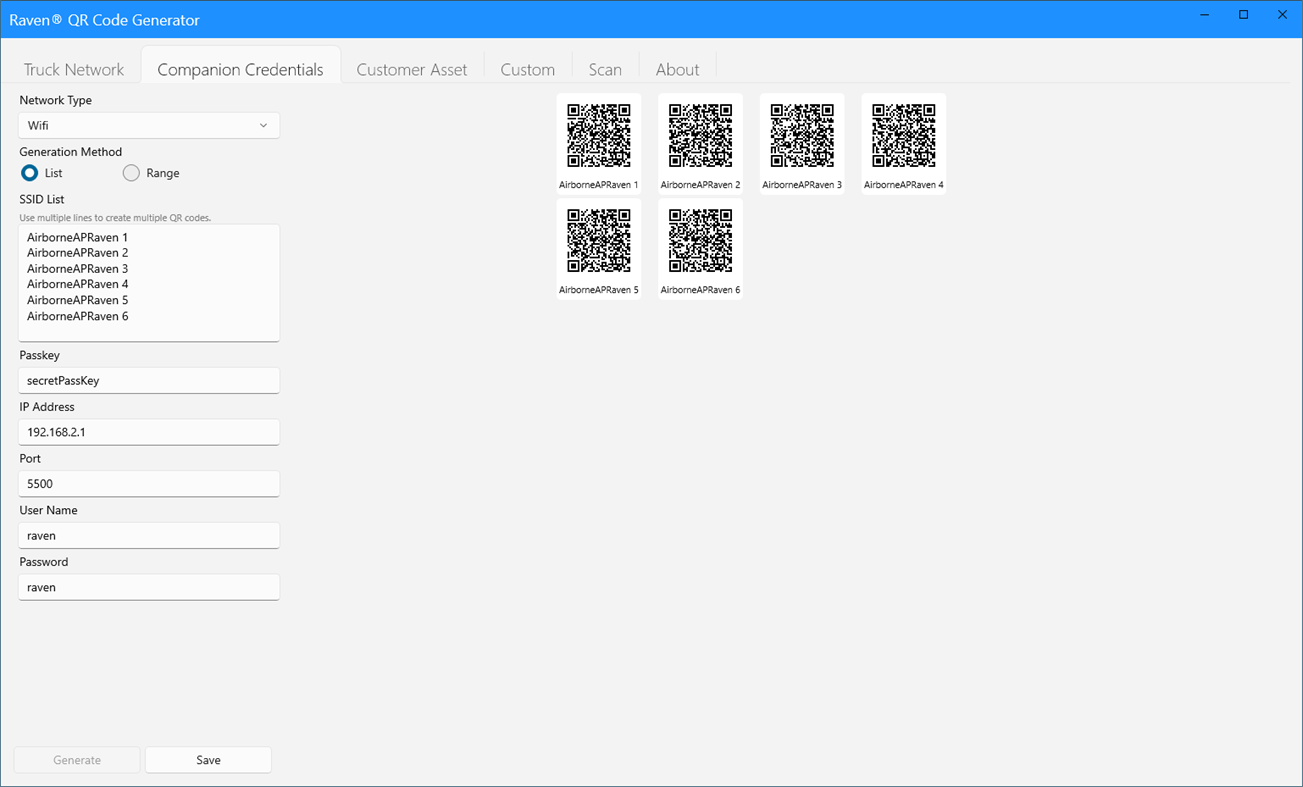Screen dimensions: 1303x787
Task: Switch to the Truck Network tab
Action: pos(74,69)
